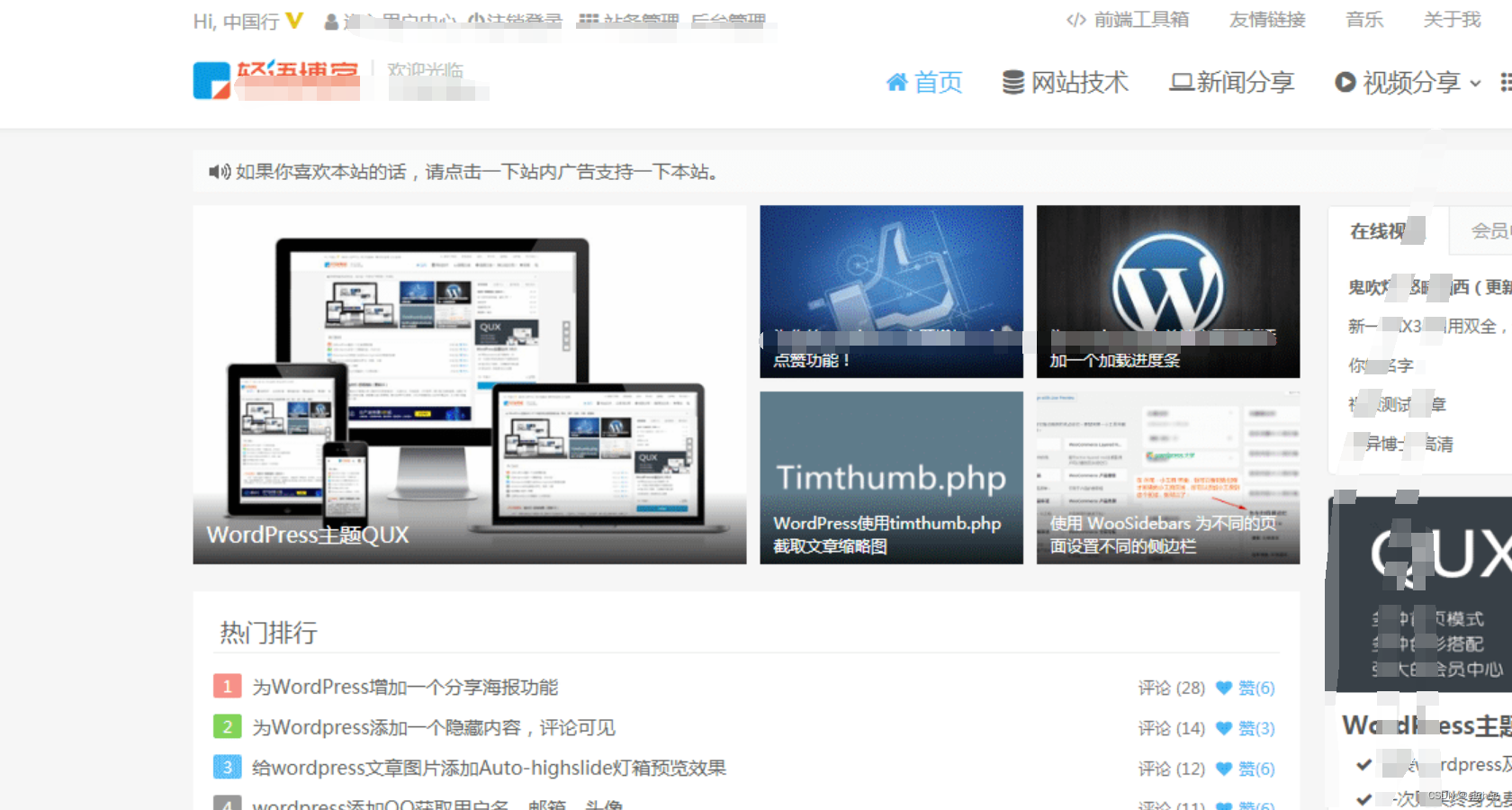This screenshot has width=1512, height=810.
Task: Click the laptop icon beside 新闻分享
Action: coord(1181,82)
